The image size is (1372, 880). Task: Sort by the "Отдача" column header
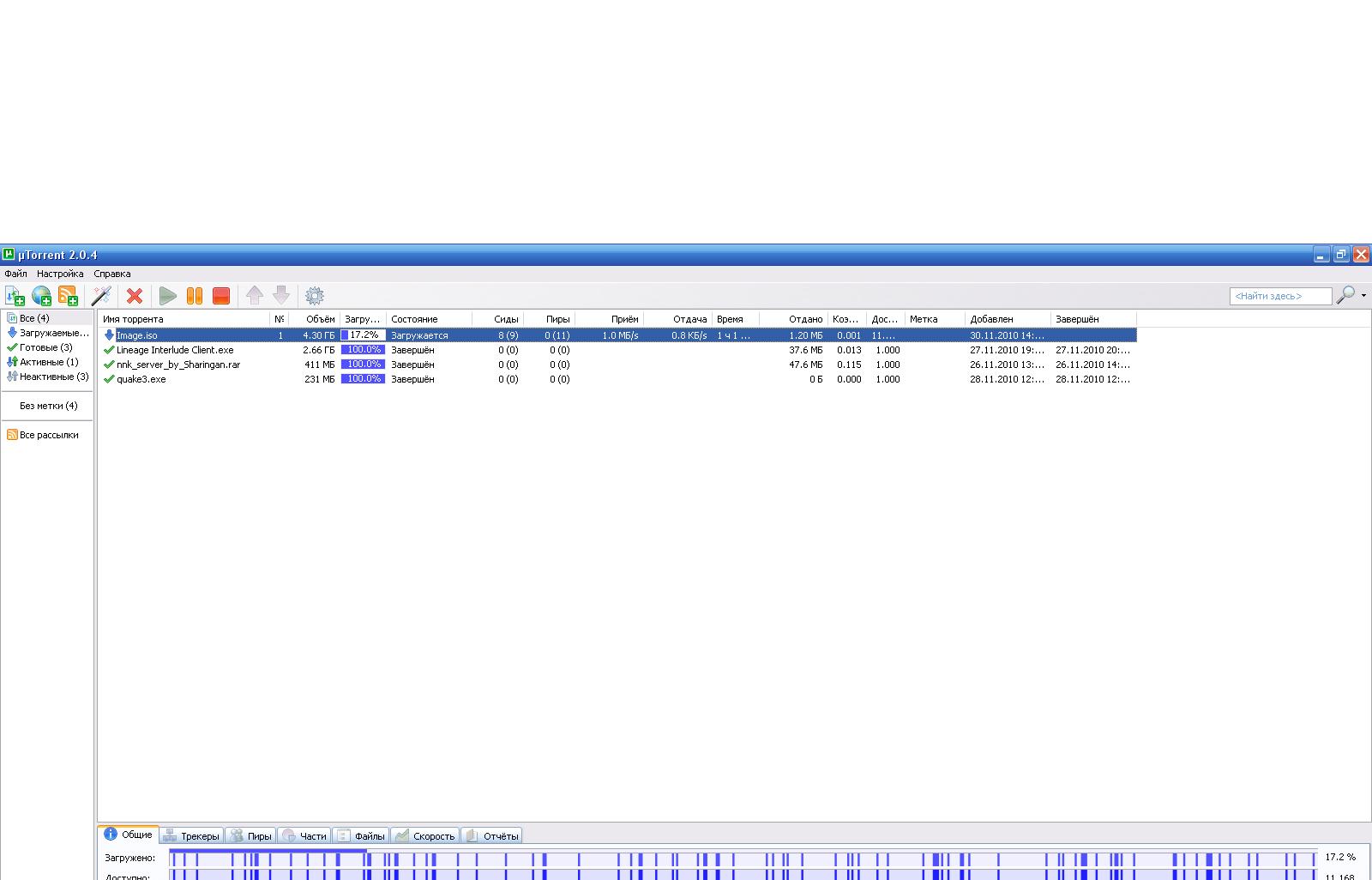tap(677, 319)
